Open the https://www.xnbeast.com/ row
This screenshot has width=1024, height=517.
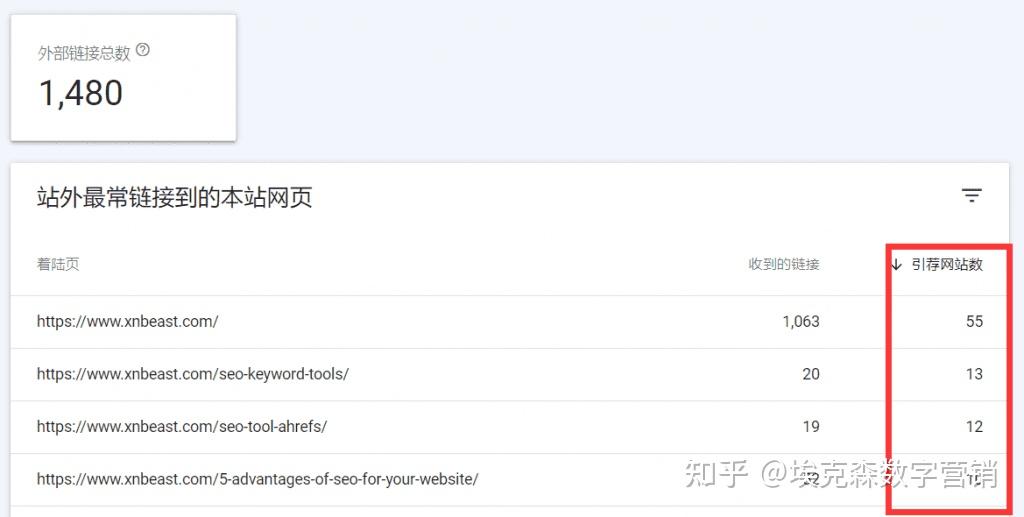pos(508,321)
